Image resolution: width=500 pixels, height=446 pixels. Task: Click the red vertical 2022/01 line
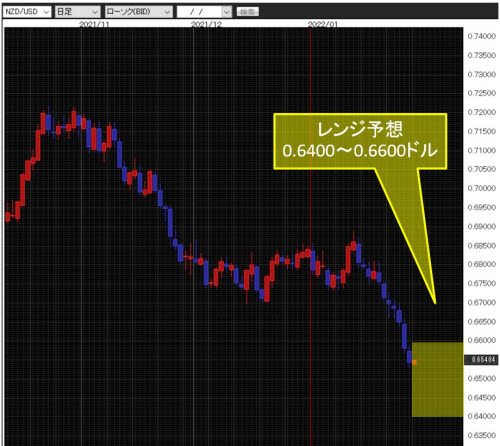click(311, 233)
